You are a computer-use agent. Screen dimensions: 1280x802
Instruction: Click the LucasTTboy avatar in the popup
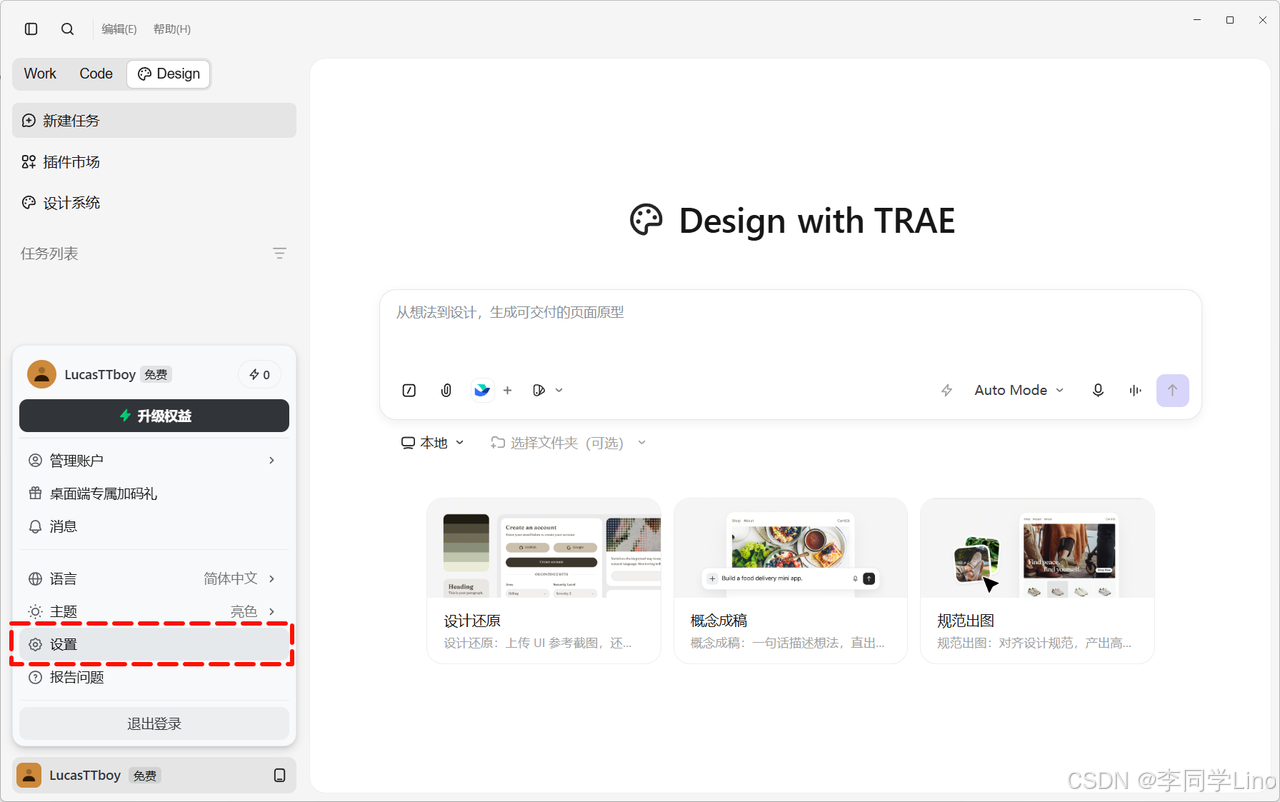click(x=41, y=374)
